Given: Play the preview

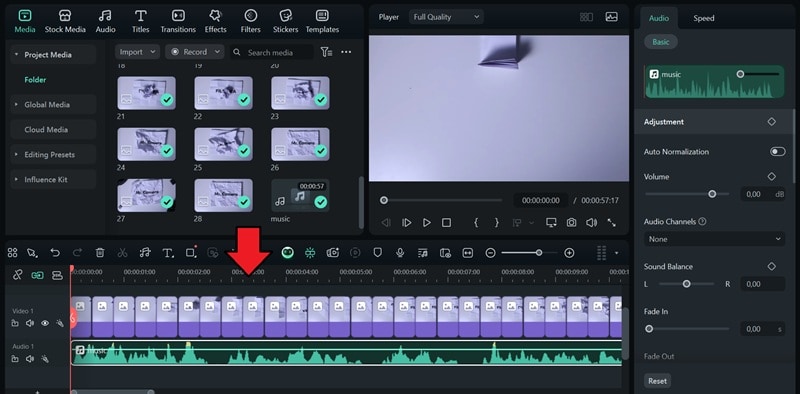Looking at the screenshot, I should tap(427, 223).
